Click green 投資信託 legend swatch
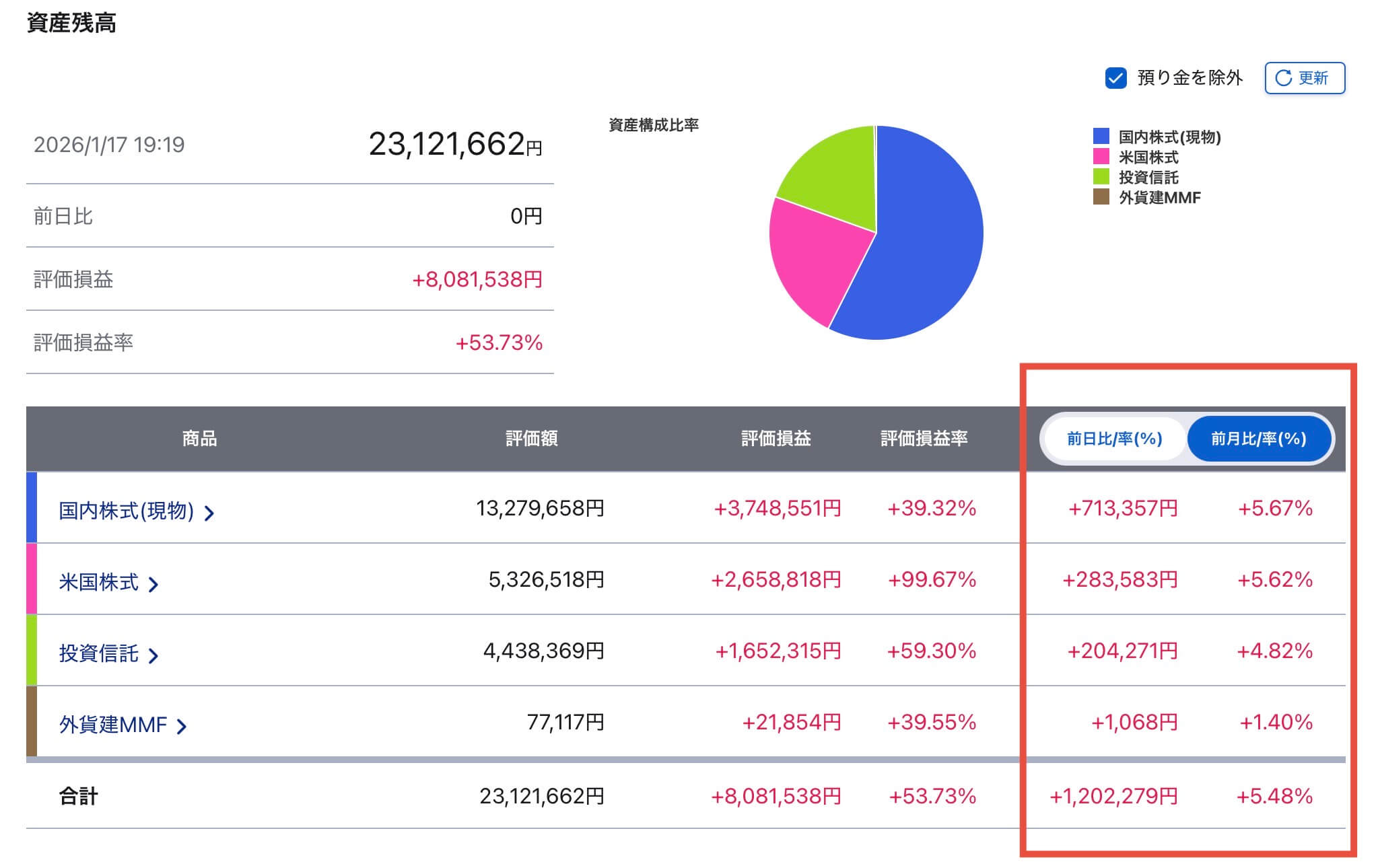This screenshot has height=868, width=1378. coord(1101,177)
